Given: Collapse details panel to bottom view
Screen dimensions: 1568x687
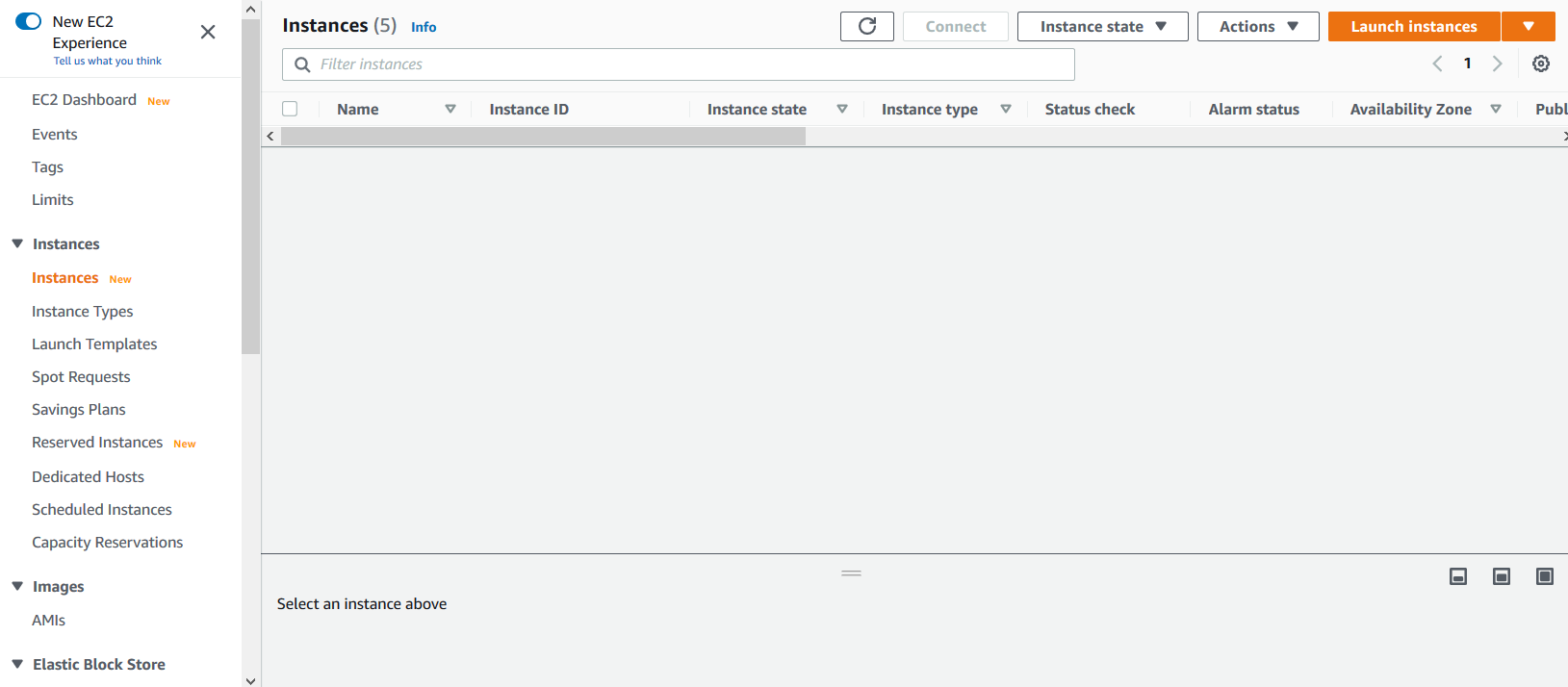Looking at the screenshot, I should coord(1458,576).
